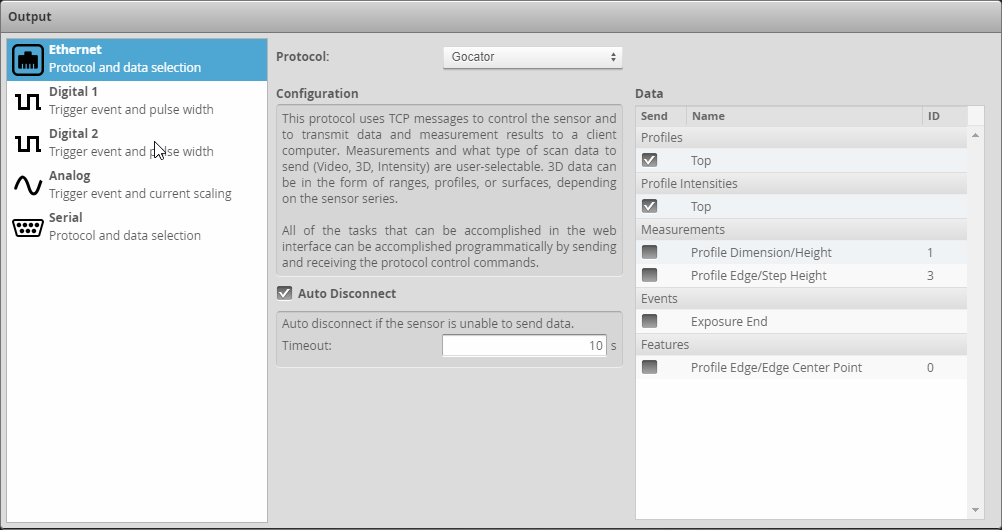
Task: Click the Timeout value input field
Action: [524, 346]
